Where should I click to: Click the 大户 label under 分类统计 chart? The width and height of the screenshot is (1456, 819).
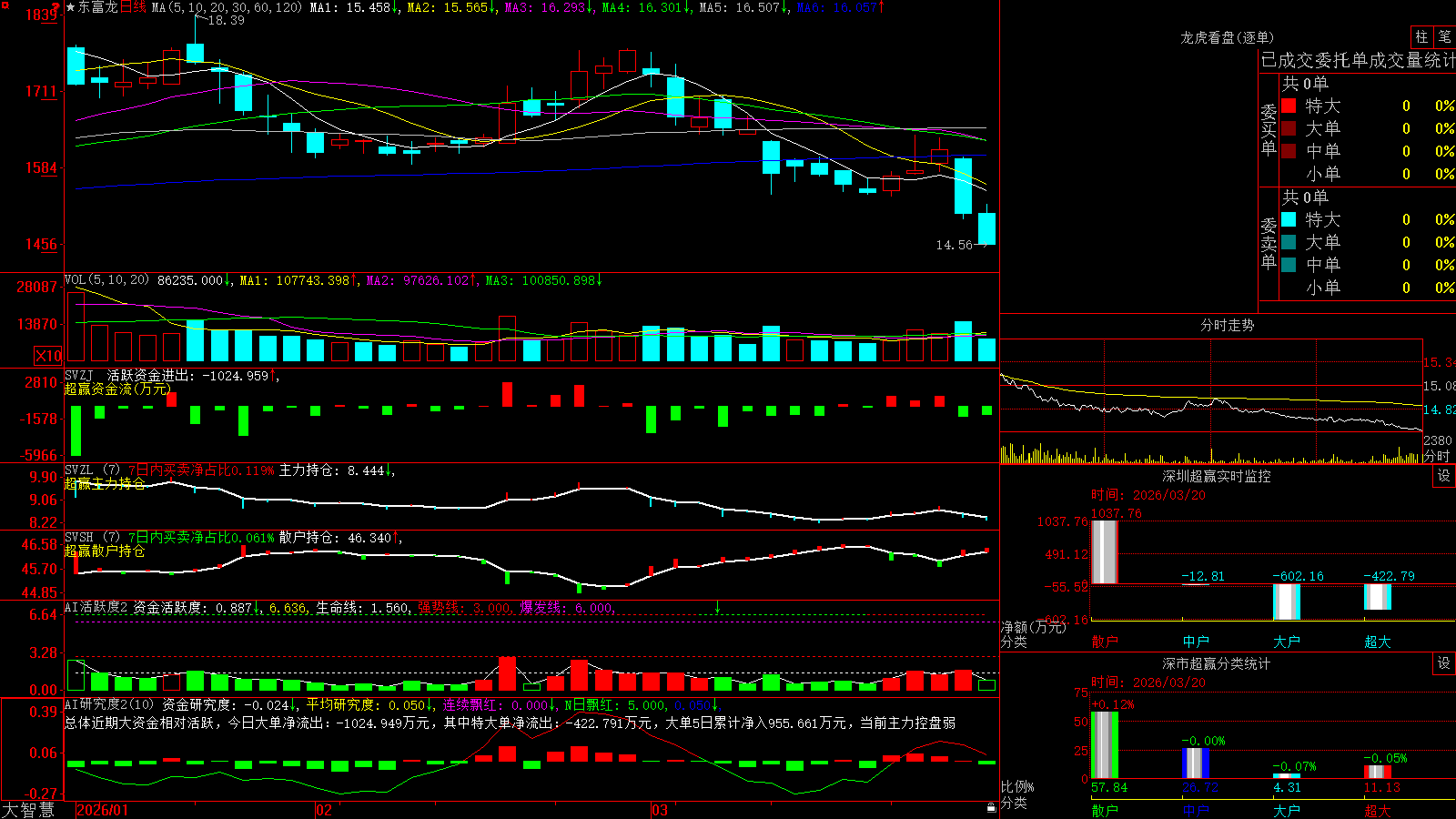click(x=1287, y=811)
